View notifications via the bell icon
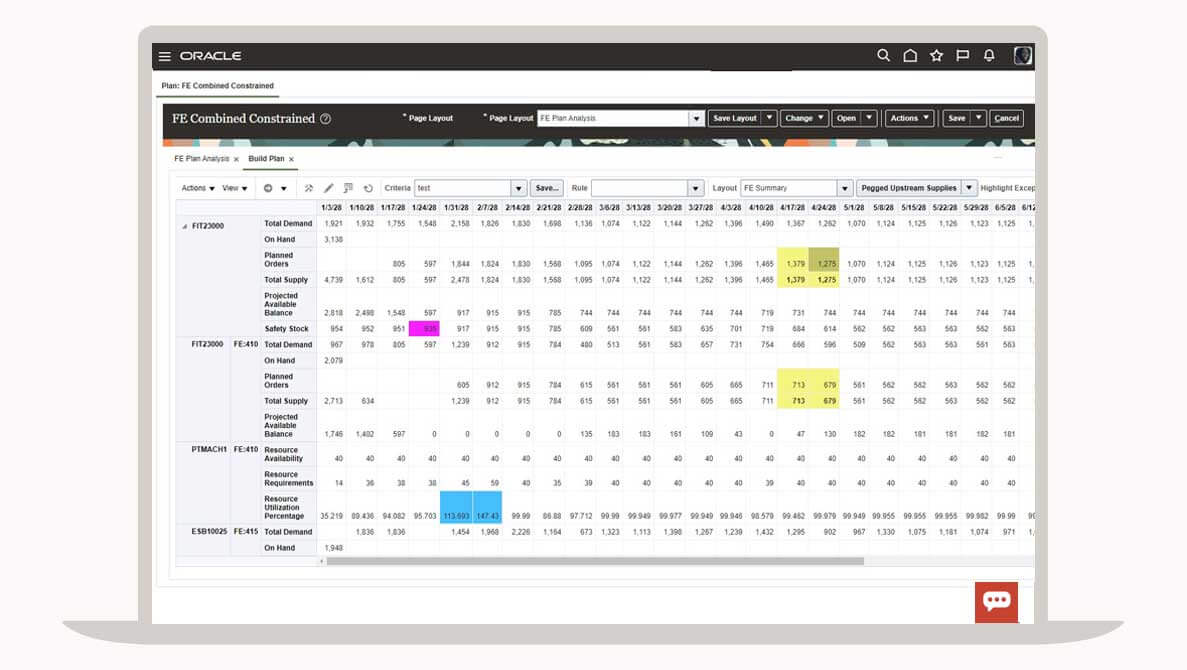Image resolution: width=1187 pixels, height=670 pixels. (989, 56)
